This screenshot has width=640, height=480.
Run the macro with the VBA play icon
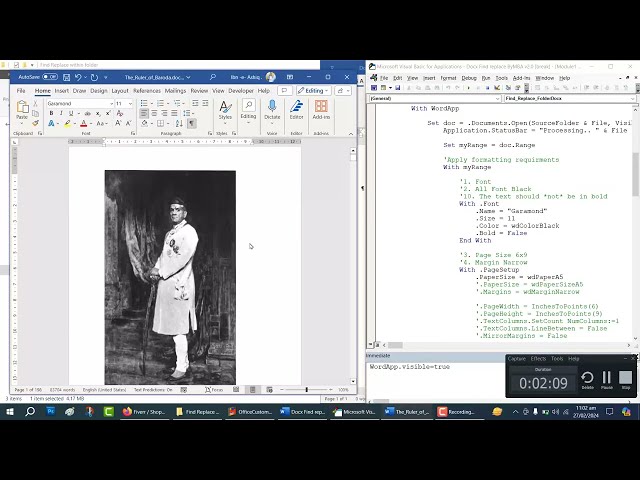click(469, 88)
